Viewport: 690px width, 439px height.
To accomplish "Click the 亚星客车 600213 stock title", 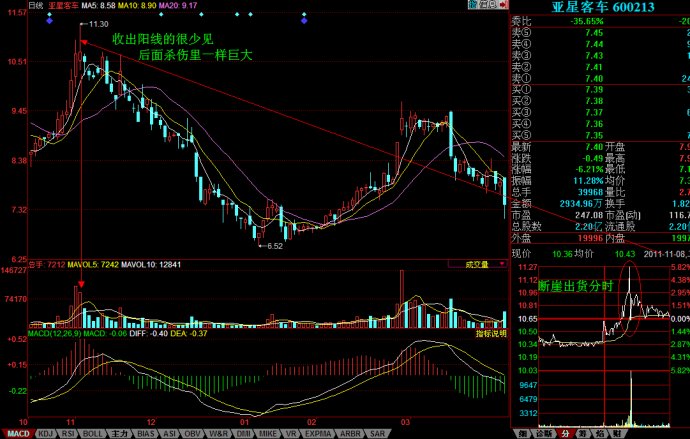I will pos(600,7).
